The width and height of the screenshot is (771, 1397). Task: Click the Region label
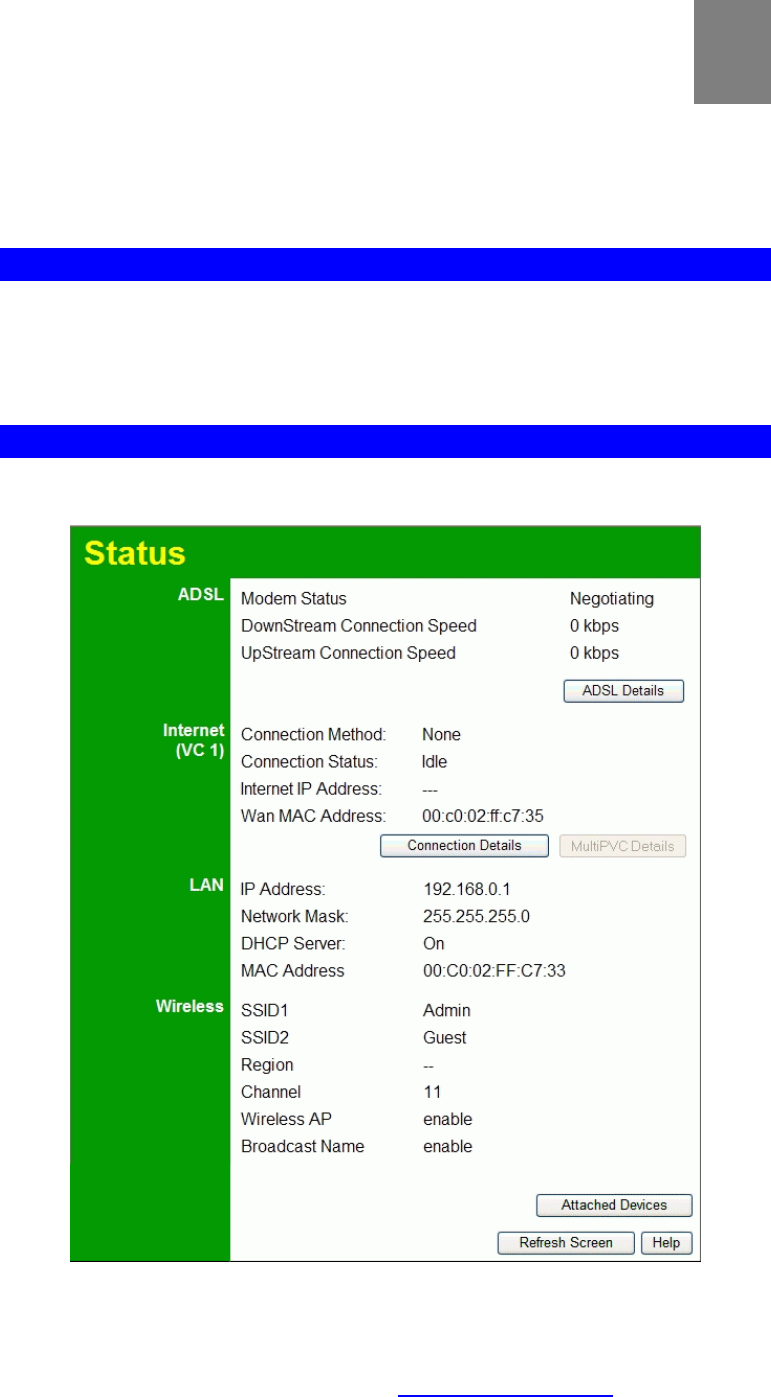267,1064
